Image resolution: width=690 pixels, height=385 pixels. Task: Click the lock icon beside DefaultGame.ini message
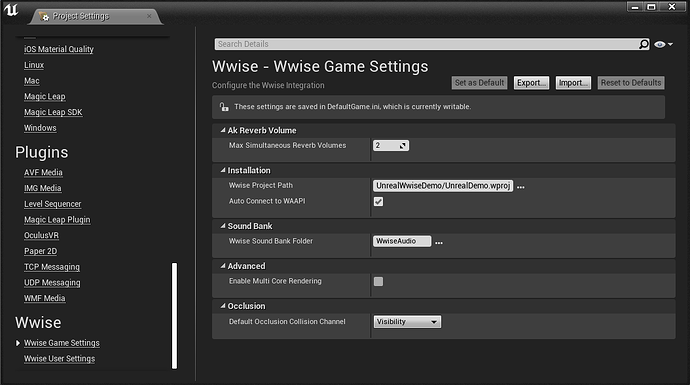tap(224, 107)
